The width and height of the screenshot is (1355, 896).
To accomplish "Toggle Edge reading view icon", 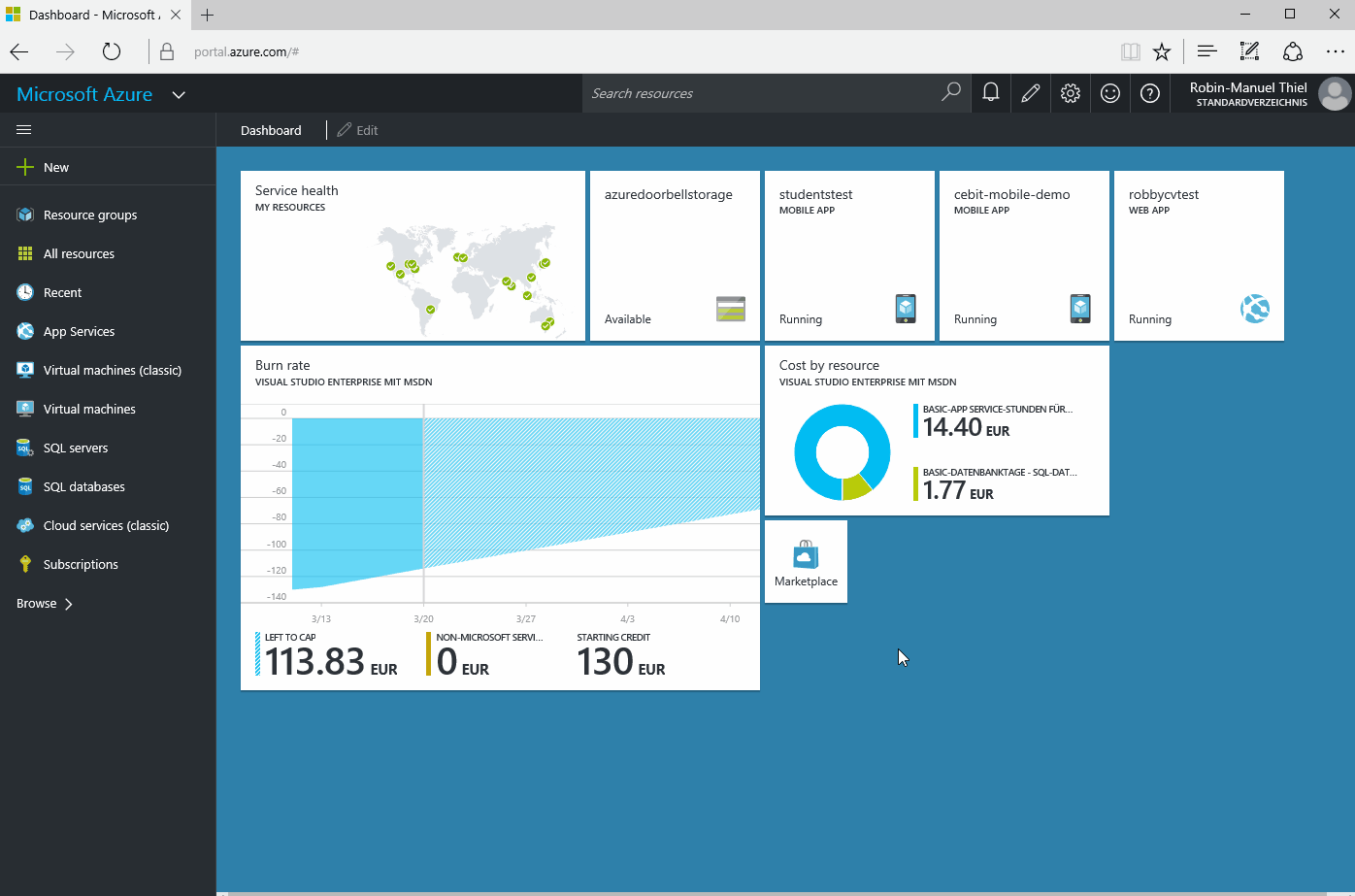I will click(1129, 51).
